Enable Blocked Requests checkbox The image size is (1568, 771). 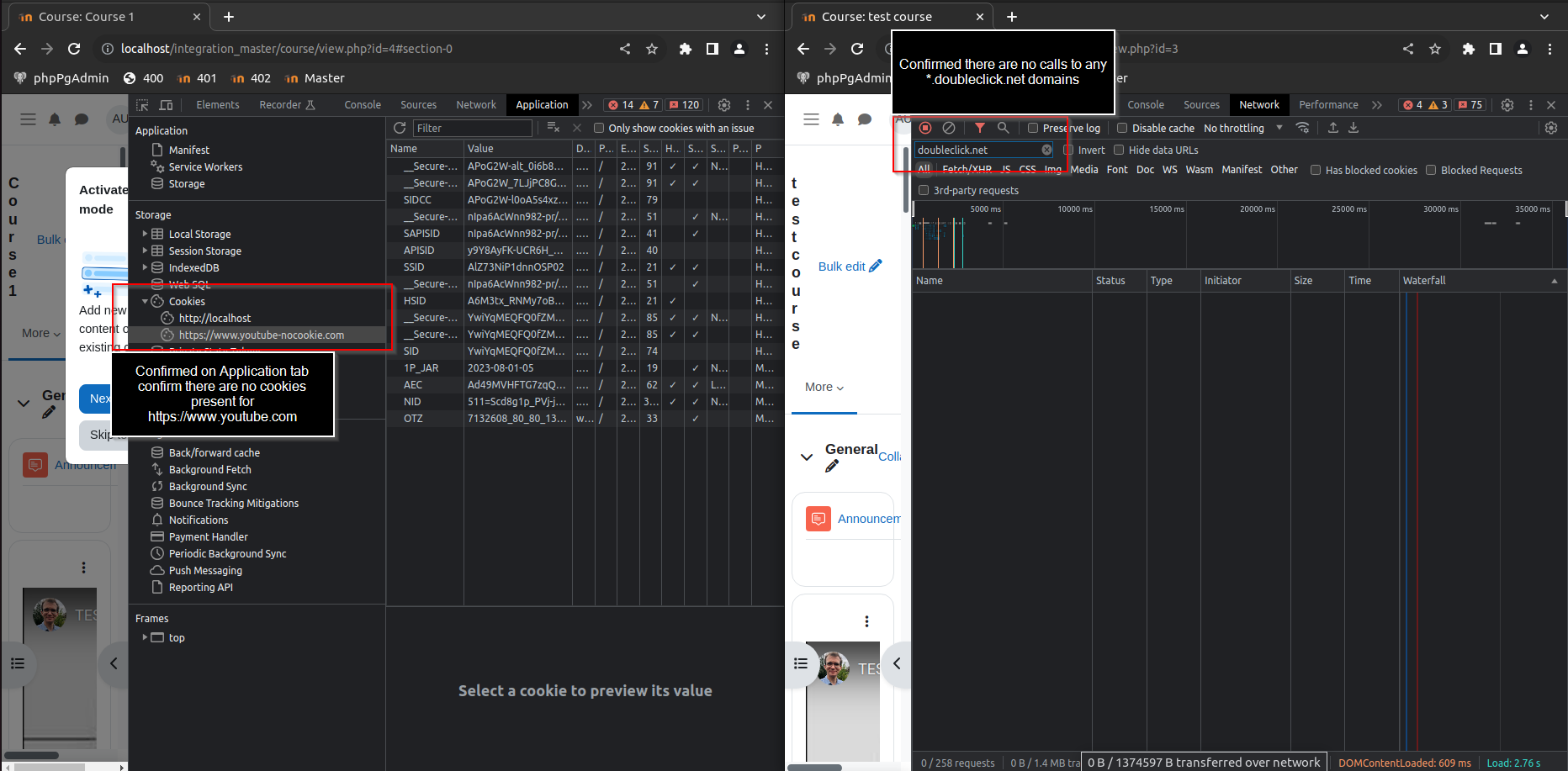click(1431, 170)
